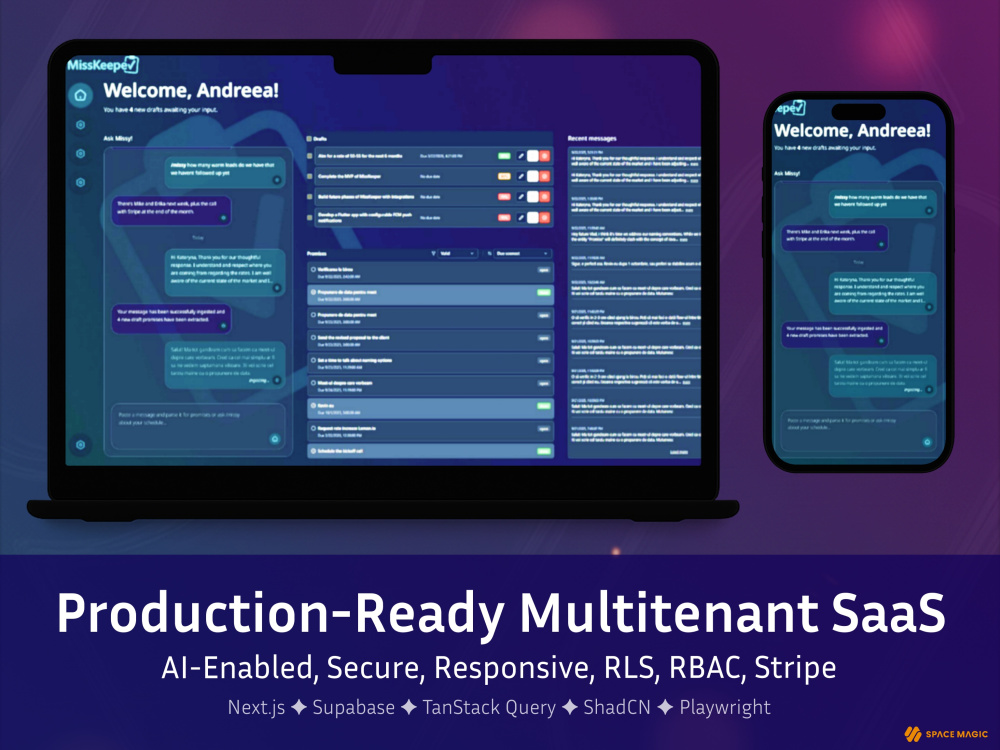Image resolution: width=1000 pixels, height=750 pixels.
Task: Click red badge on "Build future phases" draft
Action: click(x=504, y=196)
